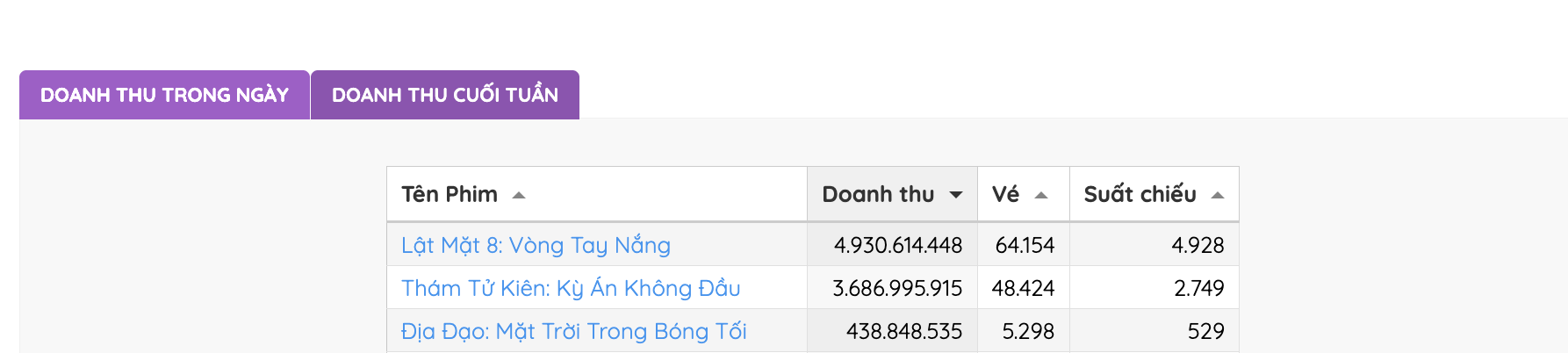Select the revenue cell 3.686.995.915
This screenshot has height=353, width=1568.
click(897, 288)
